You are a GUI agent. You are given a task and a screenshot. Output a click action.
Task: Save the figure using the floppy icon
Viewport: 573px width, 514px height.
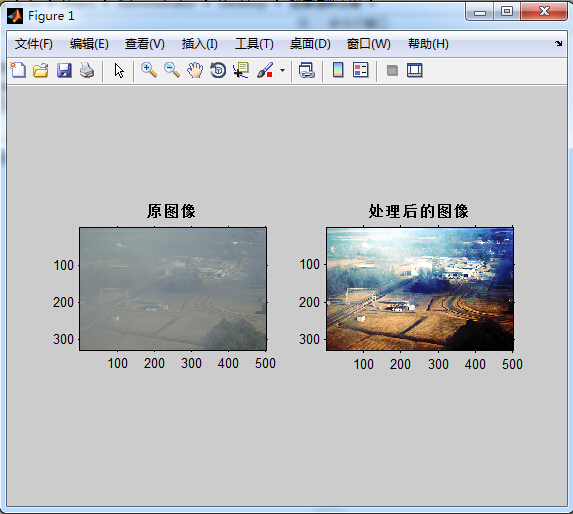(x=64, y=70)
